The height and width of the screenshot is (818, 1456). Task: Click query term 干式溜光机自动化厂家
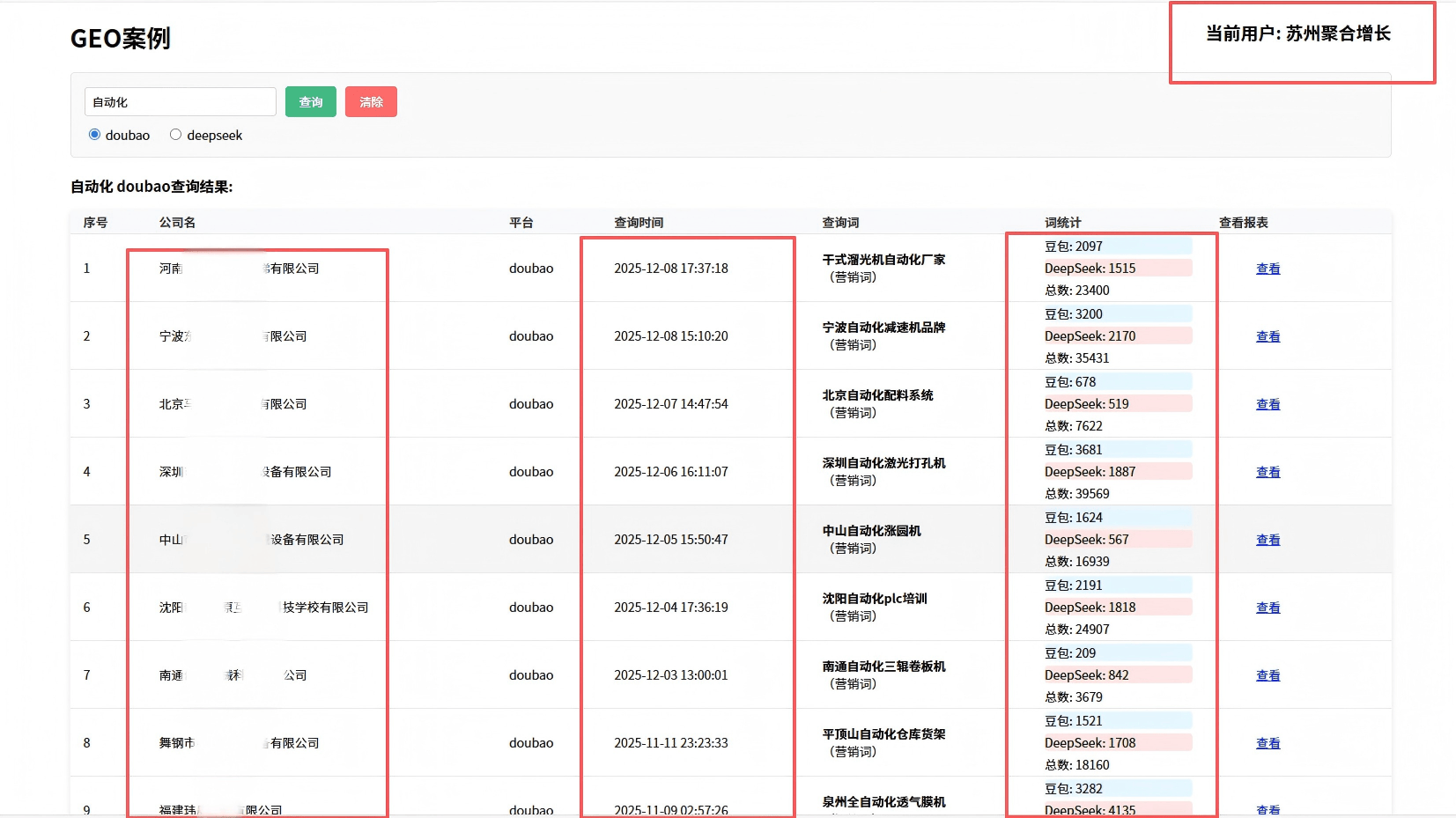pyautogui.click(x=883, y=260)
